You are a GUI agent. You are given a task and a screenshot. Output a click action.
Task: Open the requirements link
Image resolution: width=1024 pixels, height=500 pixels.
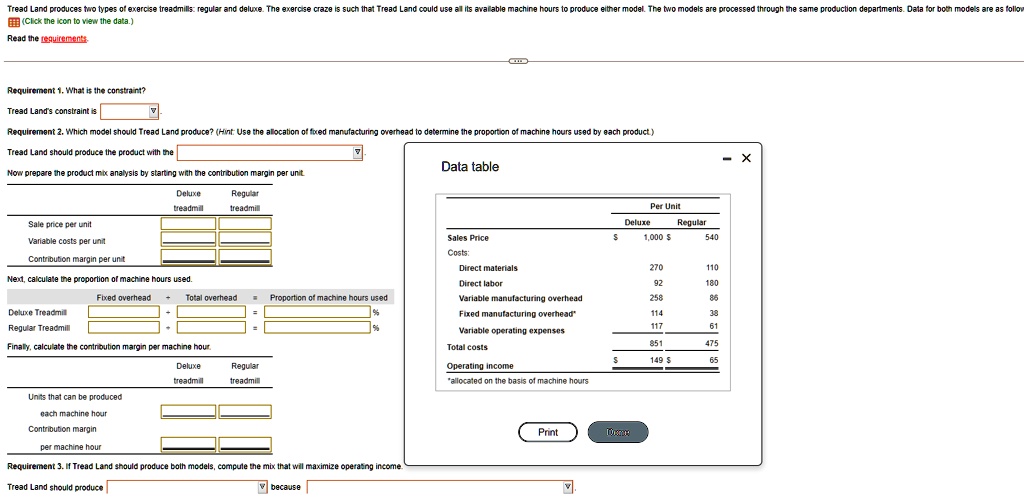[62, 38]
